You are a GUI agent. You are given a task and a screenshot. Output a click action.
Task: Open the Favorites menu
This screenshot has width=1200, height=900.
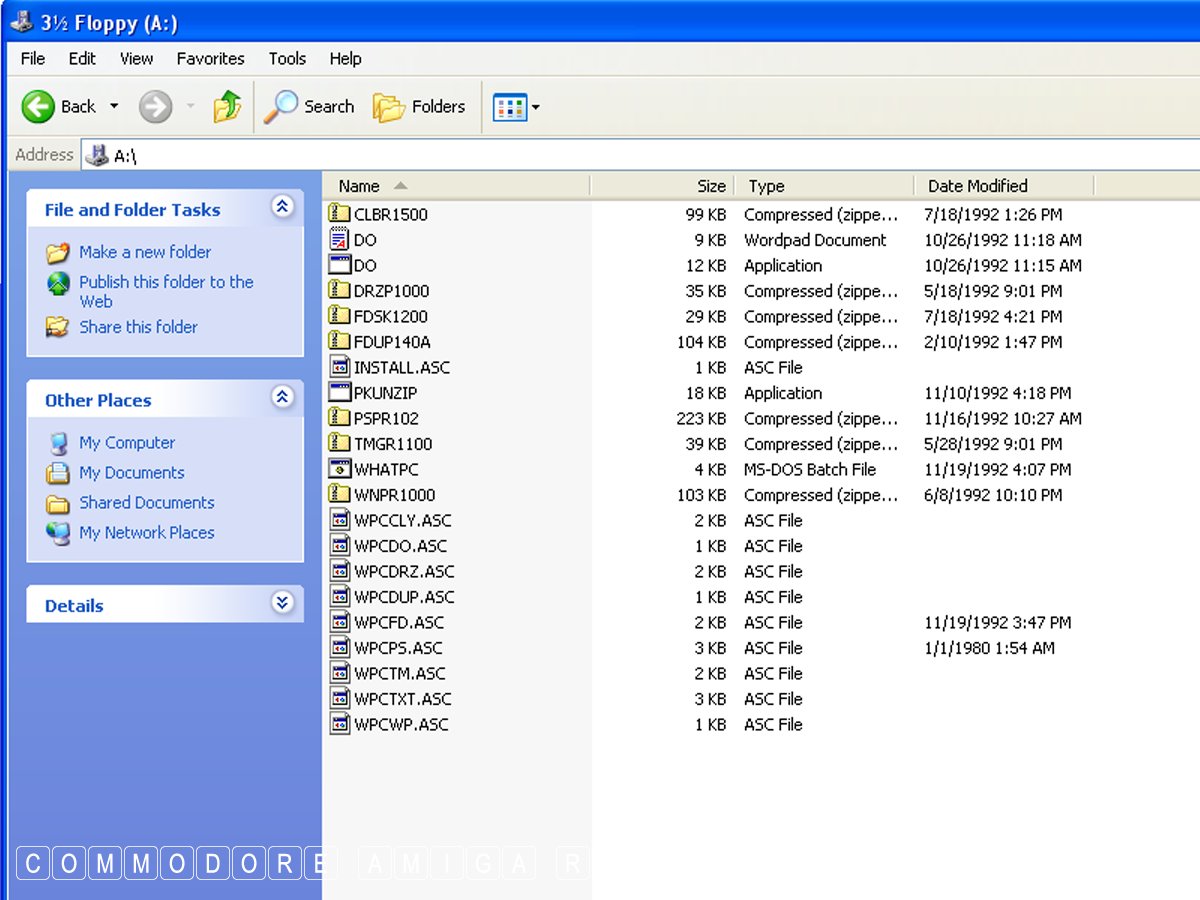(x=210, y=59)
